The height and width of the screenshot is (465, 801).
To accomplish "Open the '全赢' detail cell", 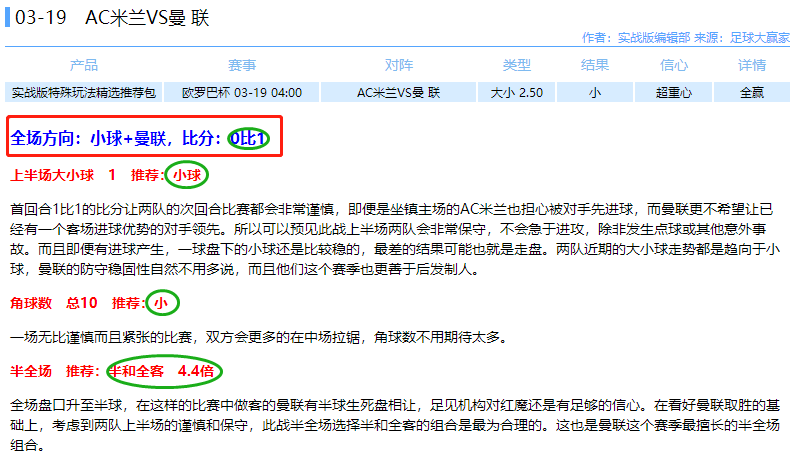I will [x=752, y=92].
